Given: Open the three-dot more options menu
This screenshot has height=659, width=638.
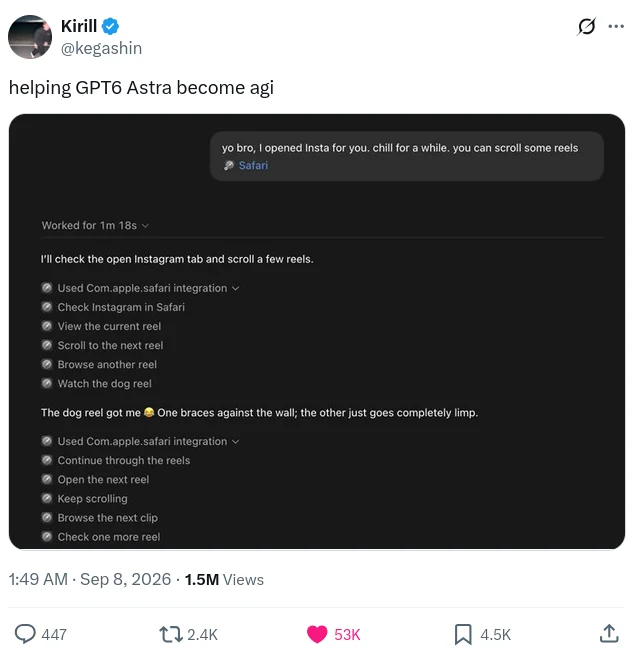Looking at the screenshot, I should click(616, 26).
